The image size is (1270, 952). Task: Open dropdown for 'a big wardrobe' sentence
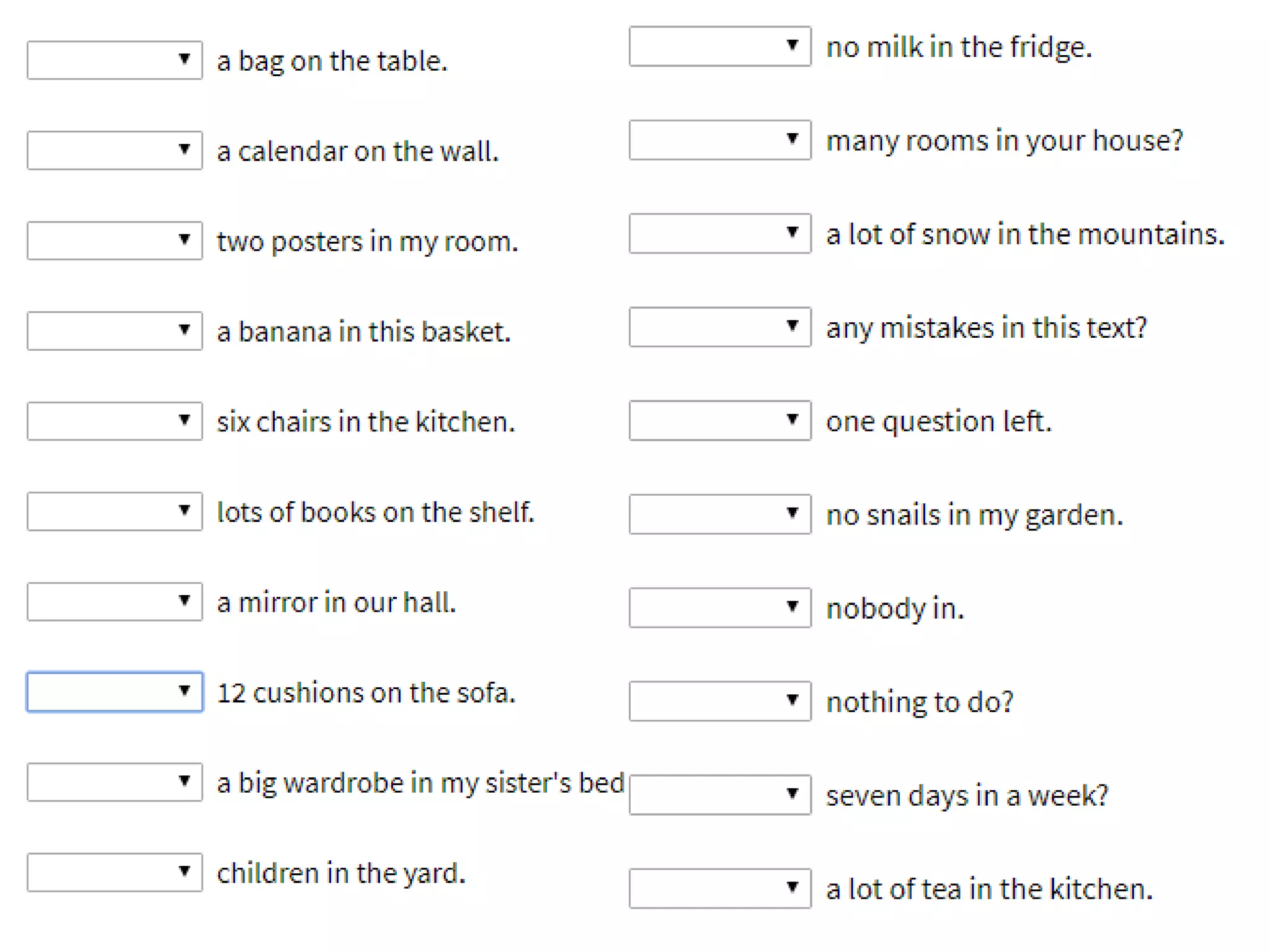click(115, 782)
